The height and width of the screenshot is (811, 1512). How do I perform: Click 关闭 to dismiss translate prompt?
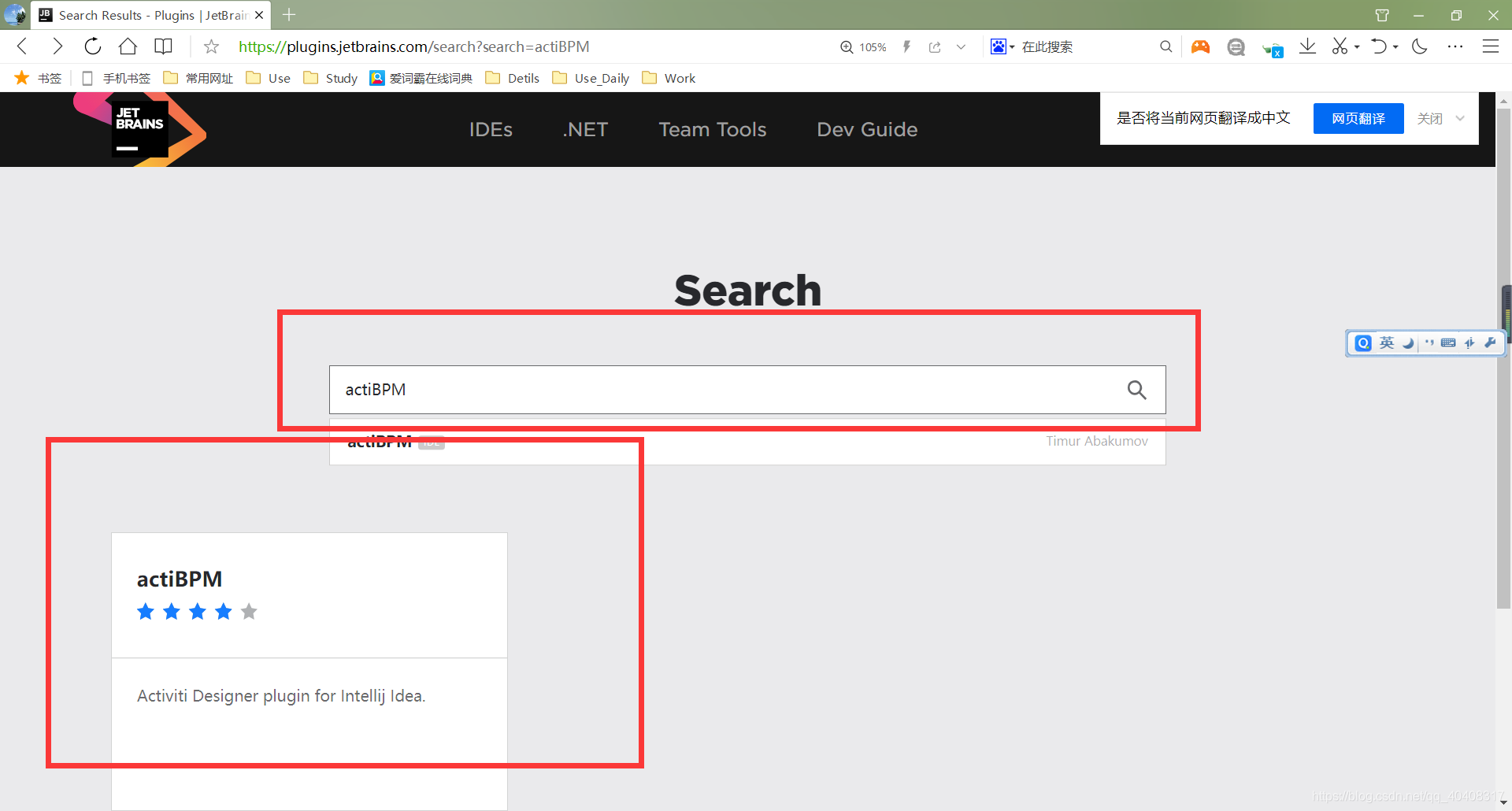1429,118
